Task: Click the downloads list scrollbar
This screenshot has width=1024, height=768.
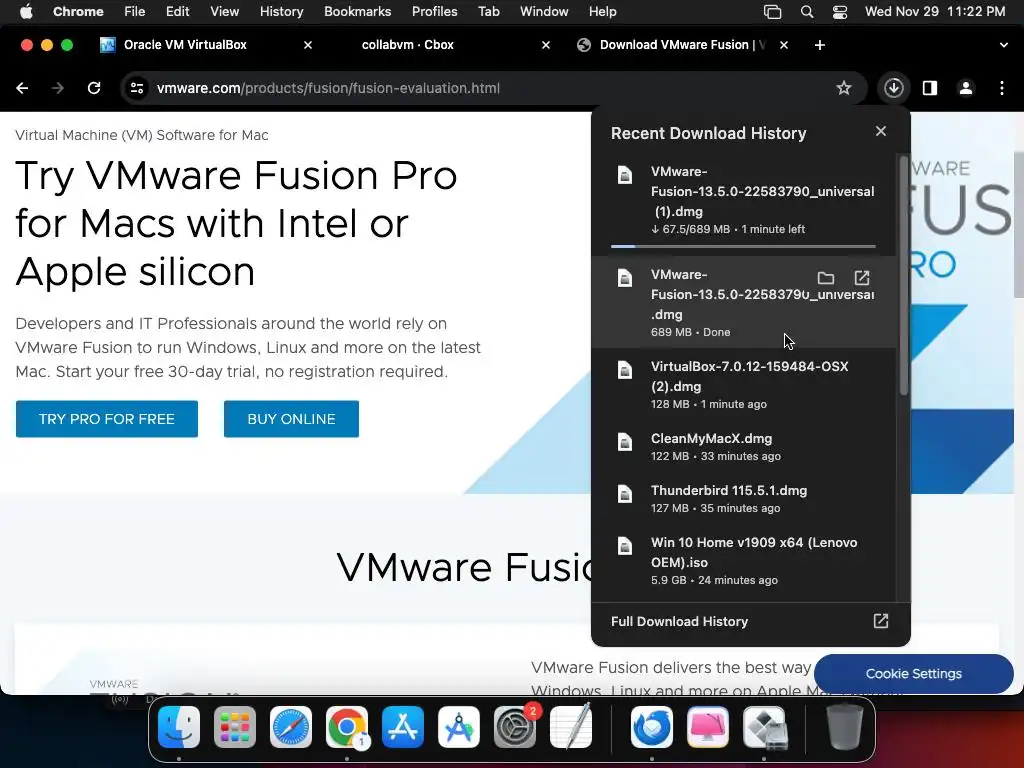Action: (904, 275)
